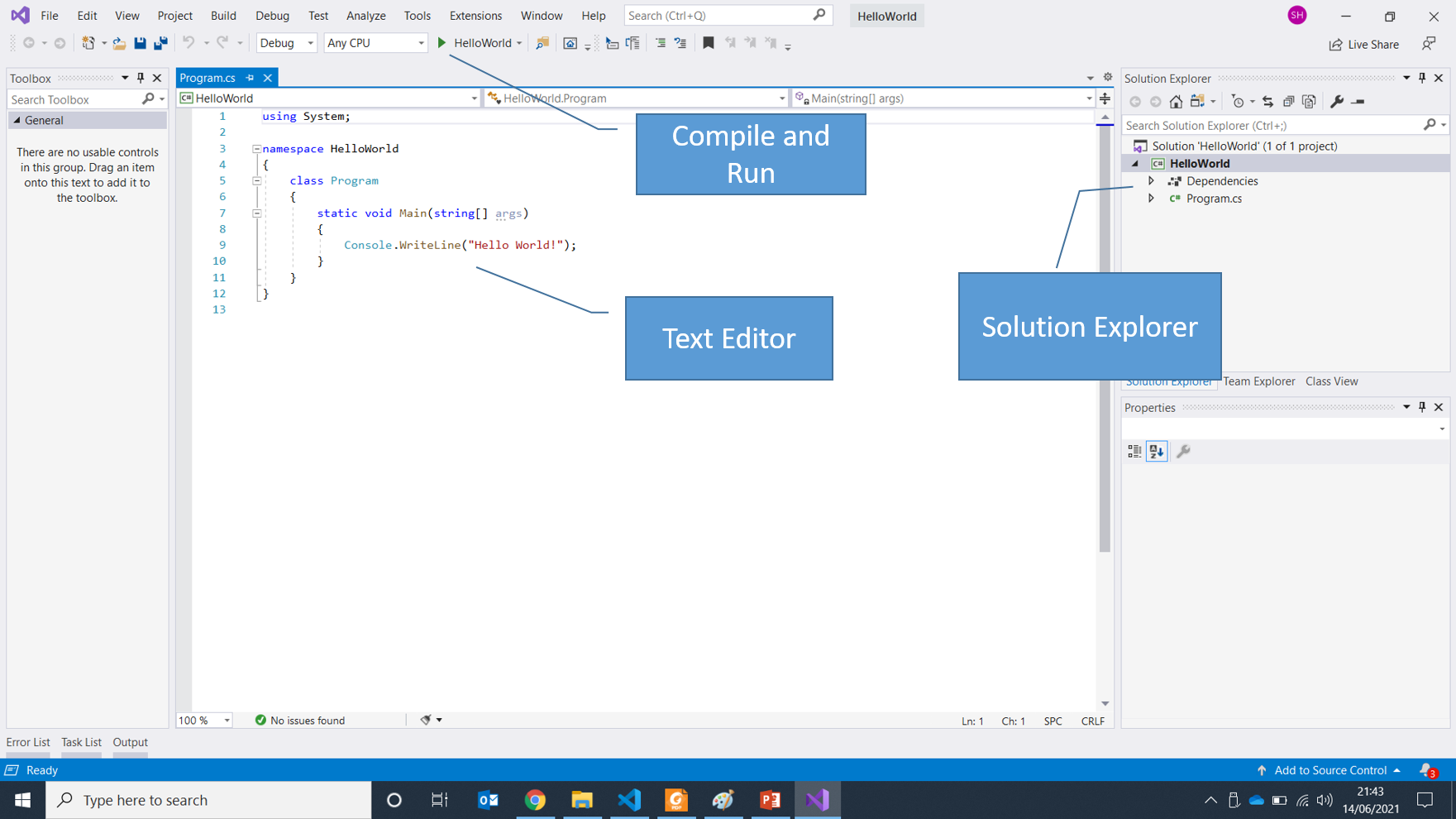Toggle Show All Files in Solution Explorer

(x=1309, y=102)
